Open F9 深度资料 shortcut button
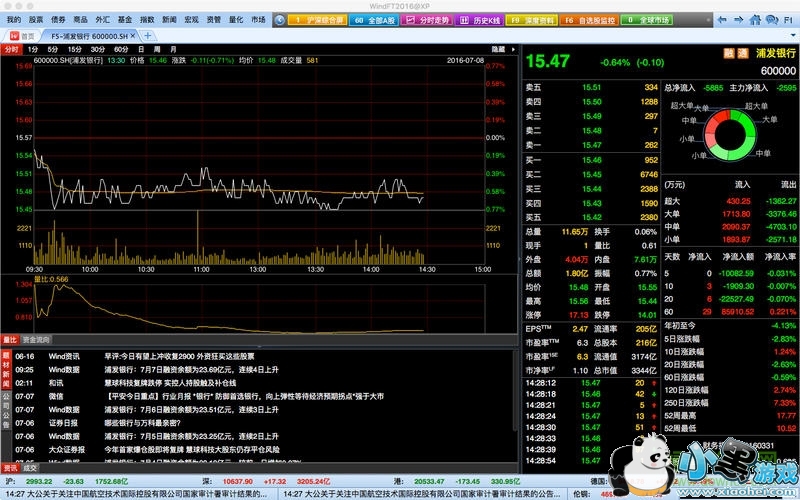Image resolution: width=800 pixels, height=500 pixels. tap(532, 20)
